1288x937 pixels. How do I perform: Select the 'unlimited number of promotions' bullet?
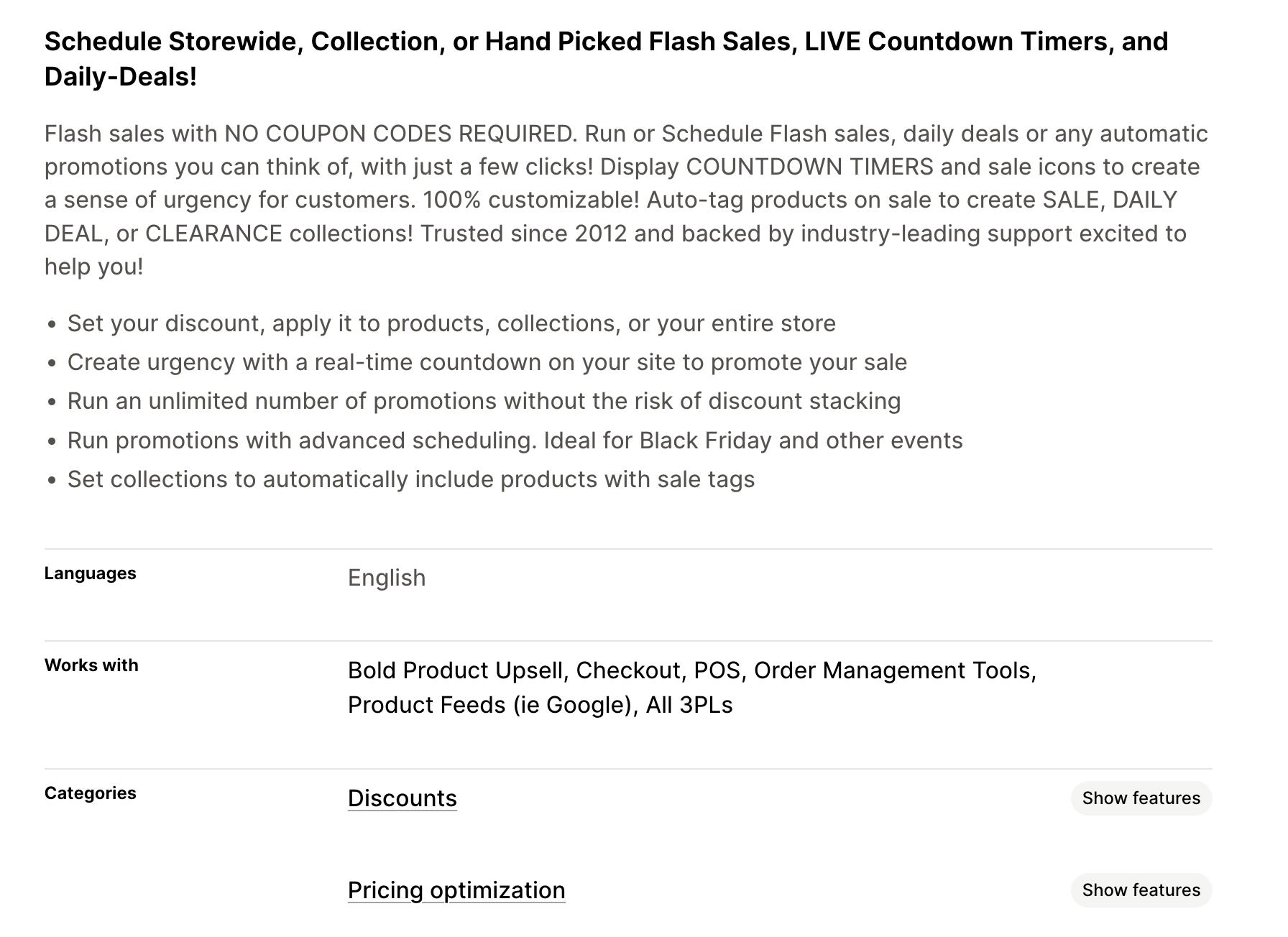pos(484,401)
